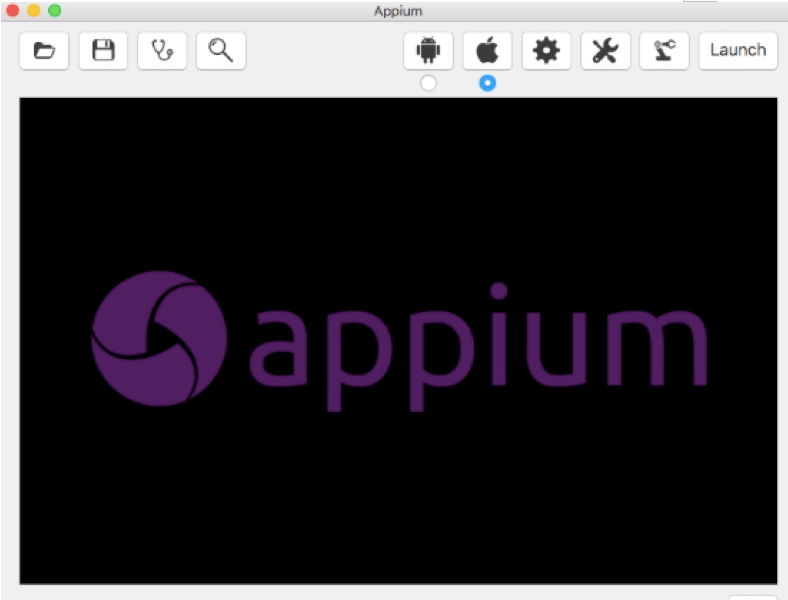This screenshot has height=600, width=788.
Task: Close the Appium window with the red button
Action: (x=13, y=11)
